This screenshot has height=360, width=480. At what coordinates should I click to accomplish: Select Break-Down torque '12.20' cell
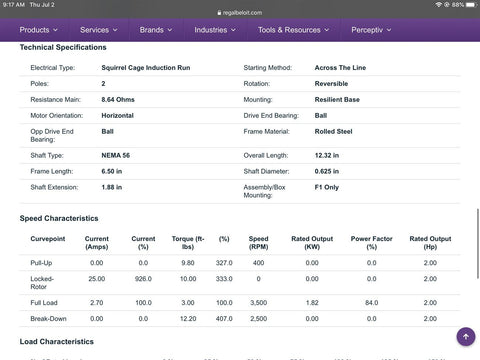pos(188,319)
